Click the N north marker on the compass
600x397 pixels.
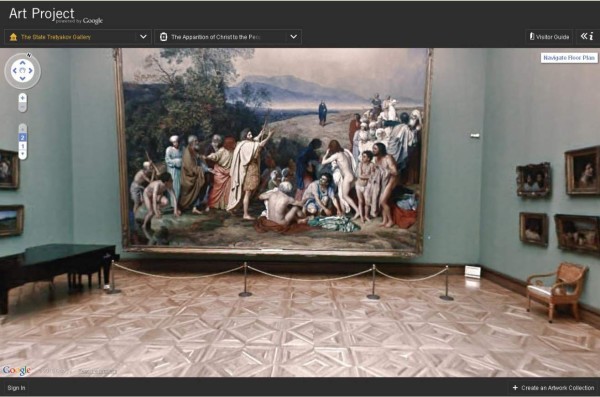tap(29, 55)
